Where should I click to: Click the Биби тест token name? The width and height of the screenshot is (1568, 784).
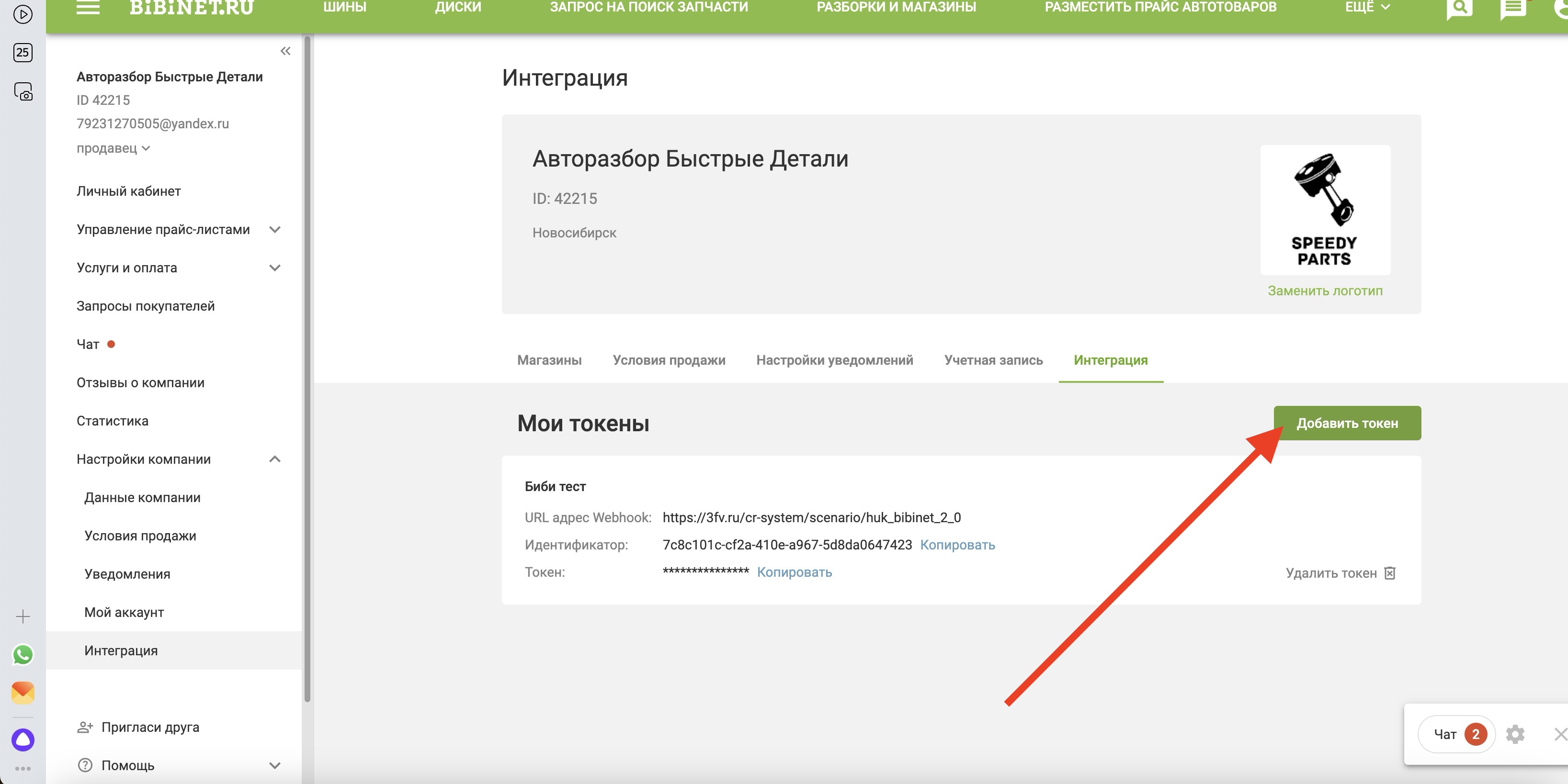[555, 487]
